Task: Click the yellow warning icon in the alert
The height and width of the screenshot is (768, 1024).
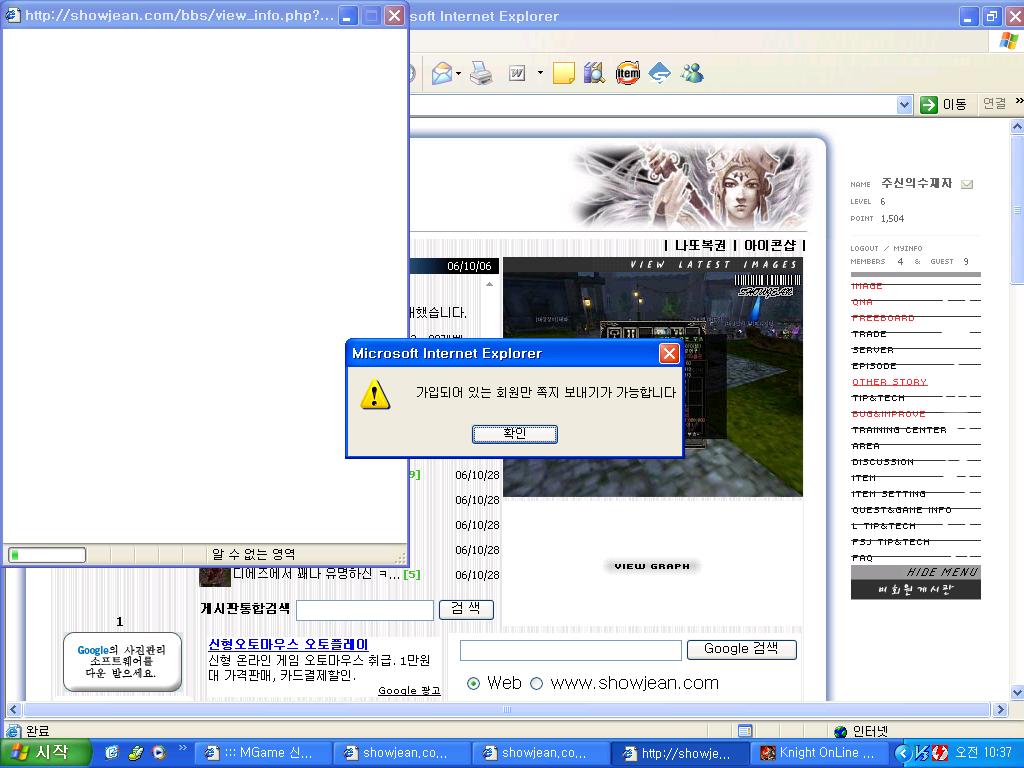Action: click(375, 394)
